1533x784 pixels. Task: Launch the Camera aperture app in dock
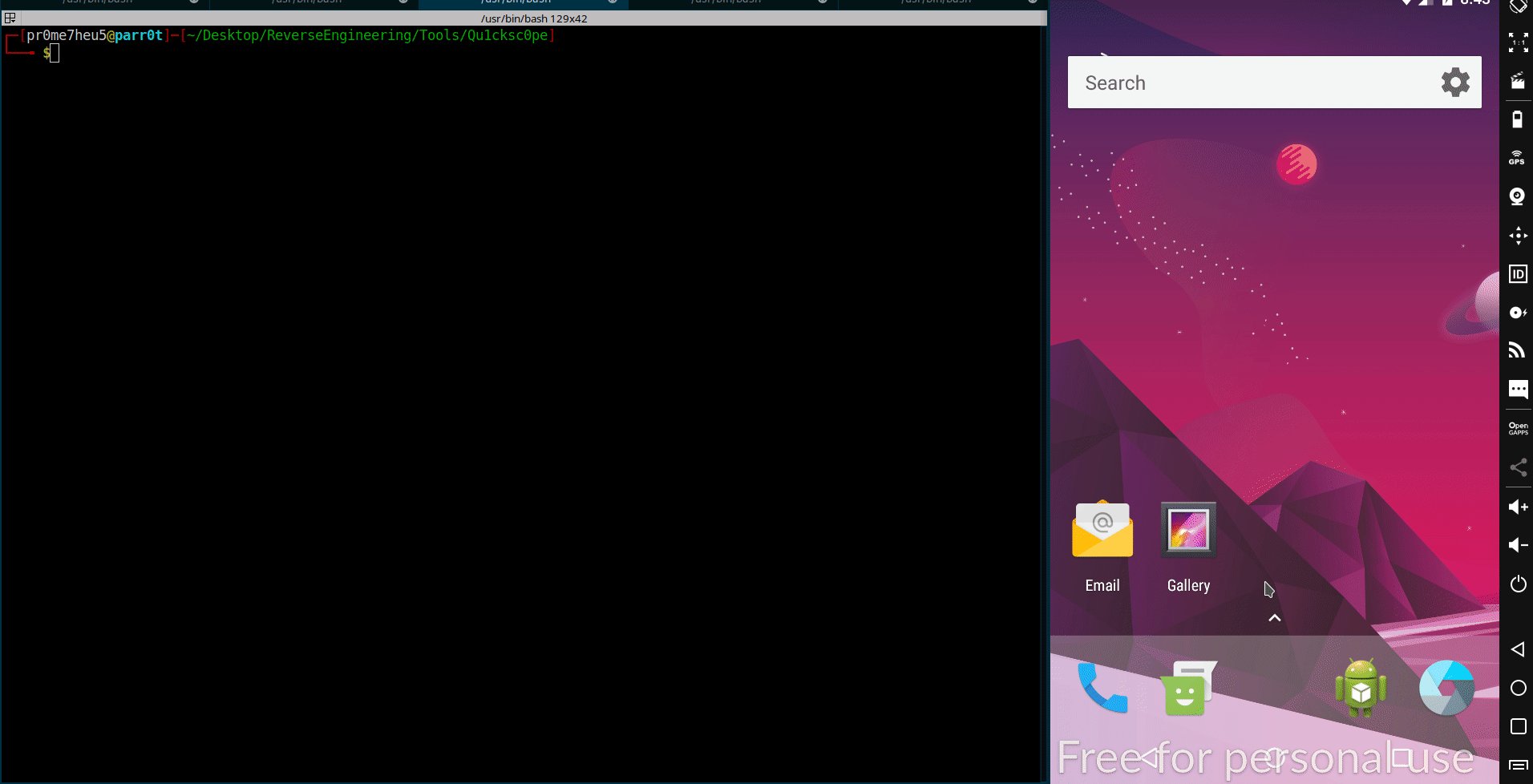(x=1446, y=688)
